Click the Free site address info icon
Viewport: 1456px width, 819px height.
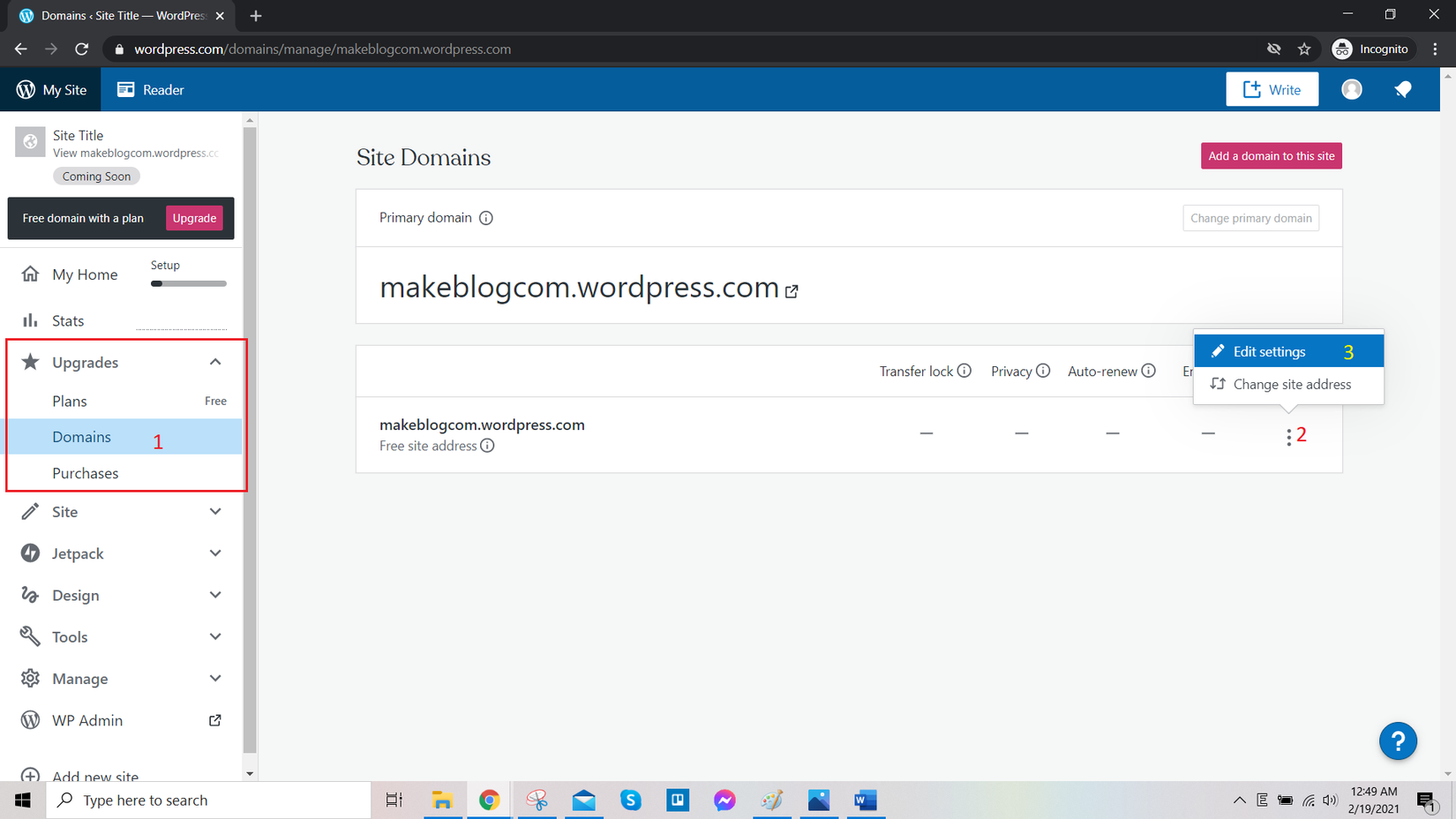pos(487,446)
